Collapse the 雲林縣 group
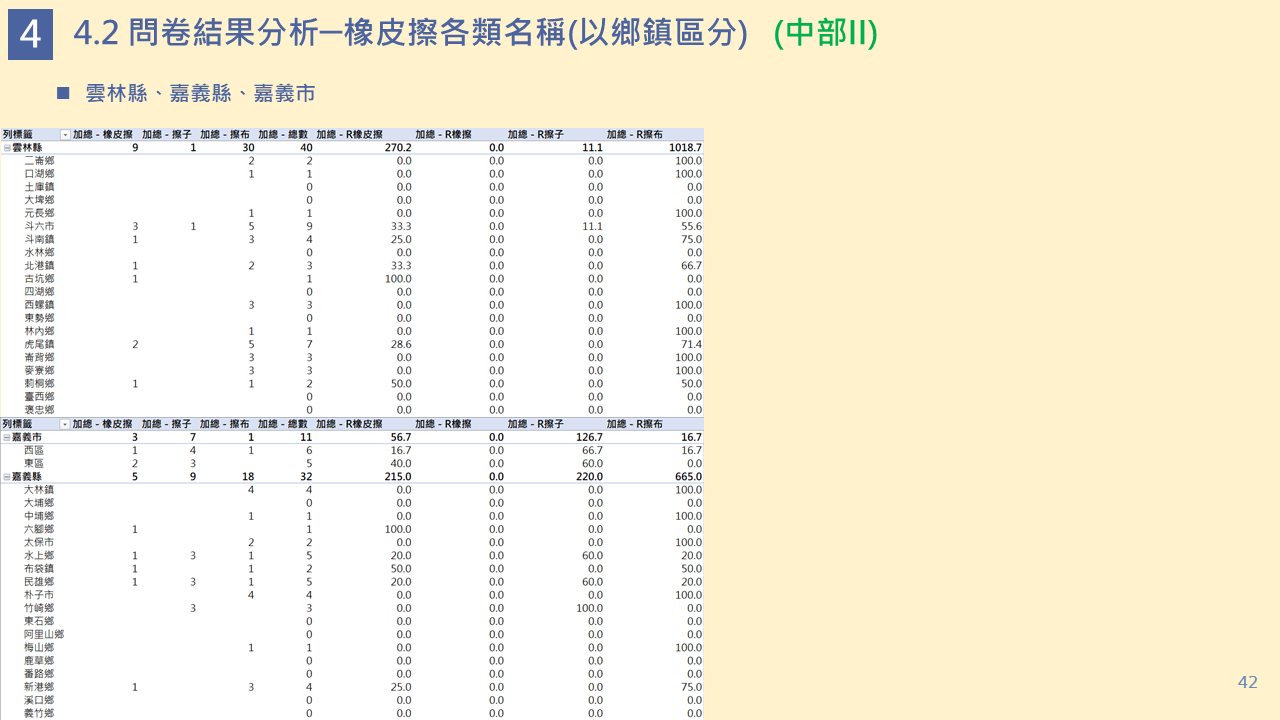The image size is (1280, 720). tap(7, 147)
